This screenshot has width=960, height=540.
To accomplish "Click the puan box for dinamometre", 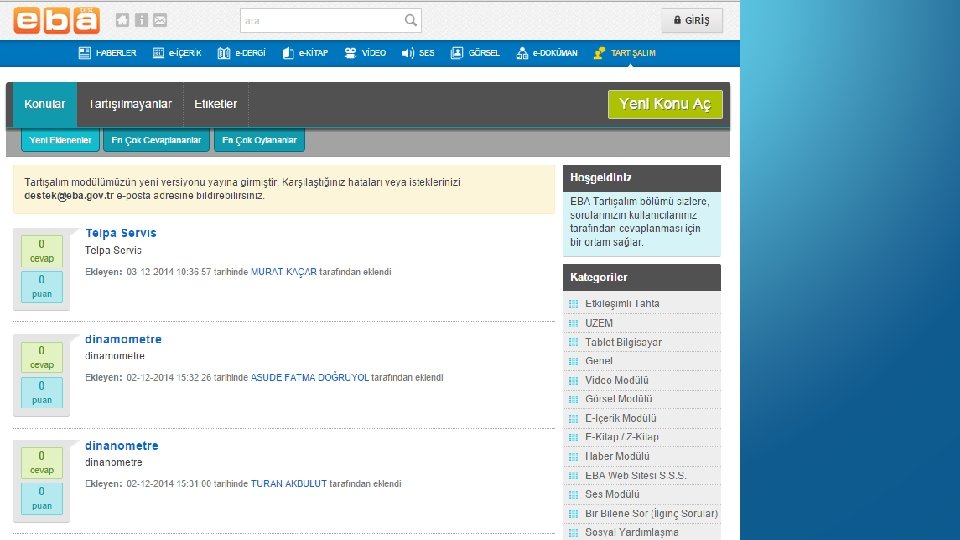I will (x=42, y=392).
